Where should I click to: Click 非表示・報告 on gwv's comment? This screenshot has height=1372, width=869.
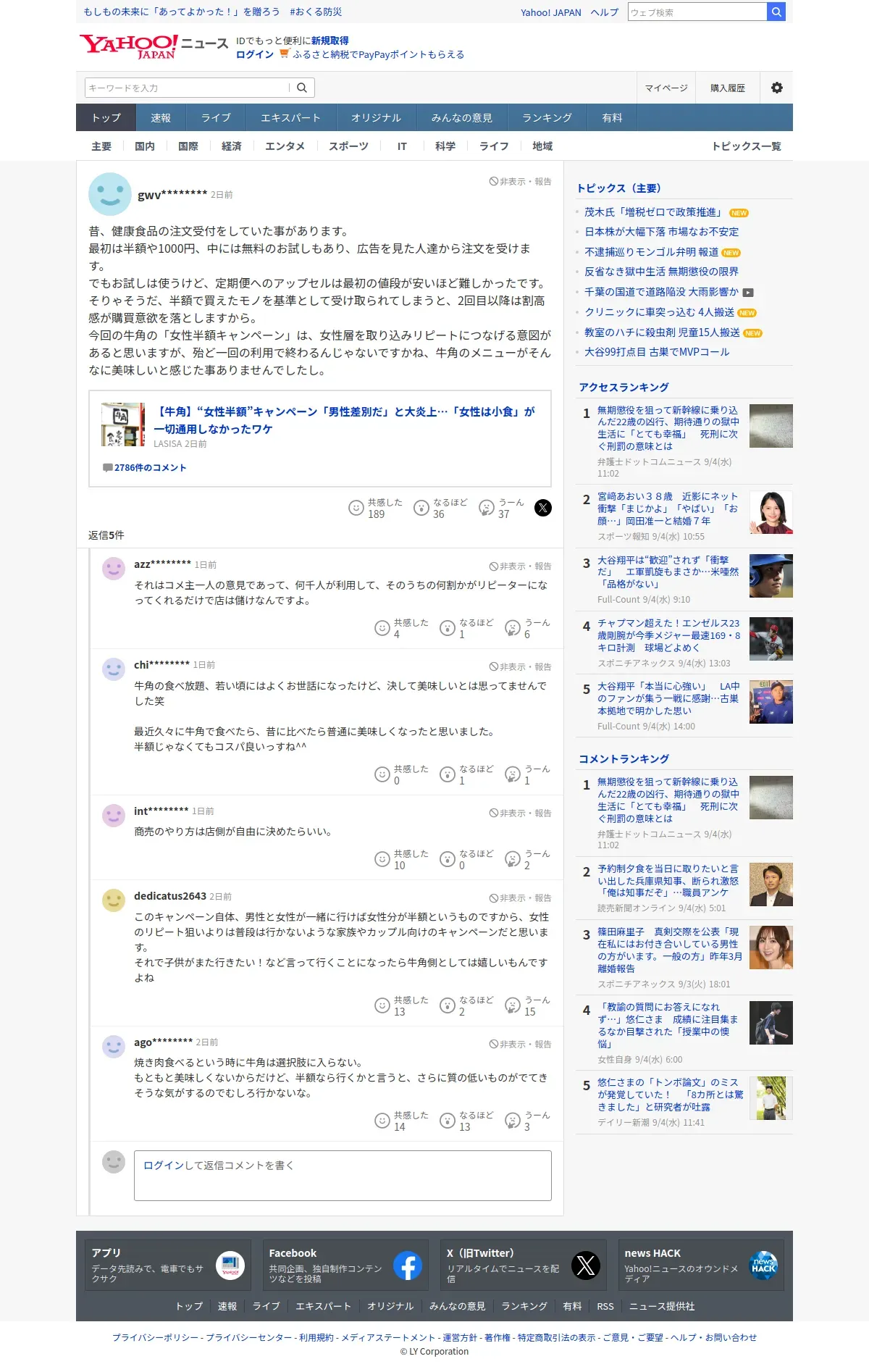(521, 182)
